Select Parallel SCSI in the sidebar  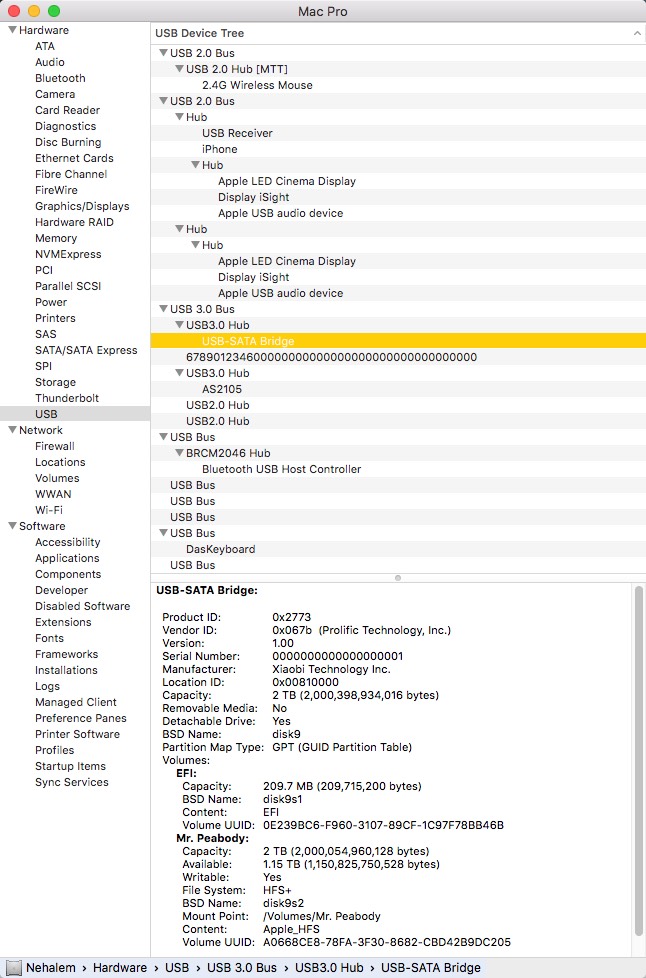[x=68, y=286]
